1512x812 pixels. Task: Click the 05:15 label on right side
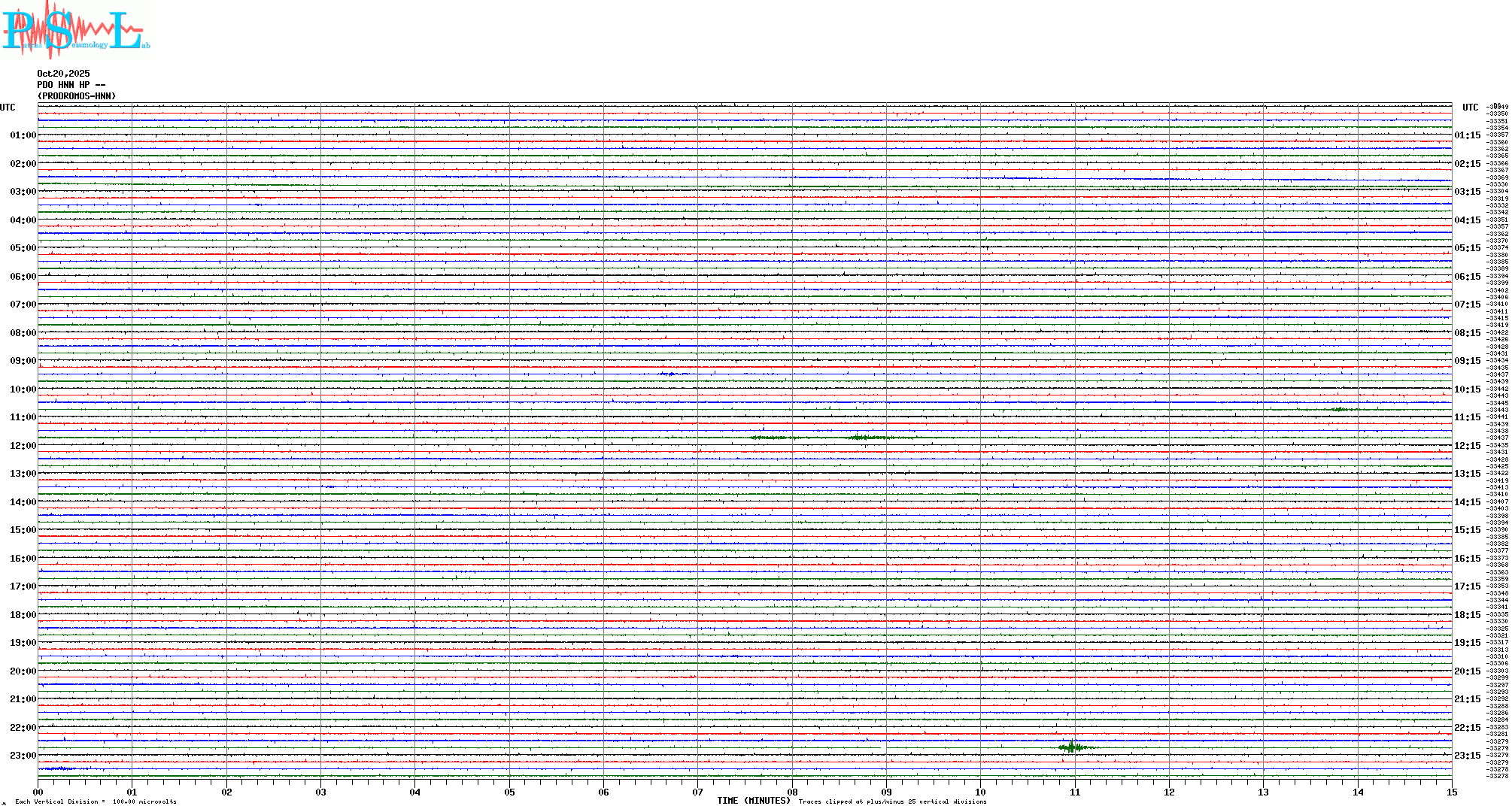1468,248
